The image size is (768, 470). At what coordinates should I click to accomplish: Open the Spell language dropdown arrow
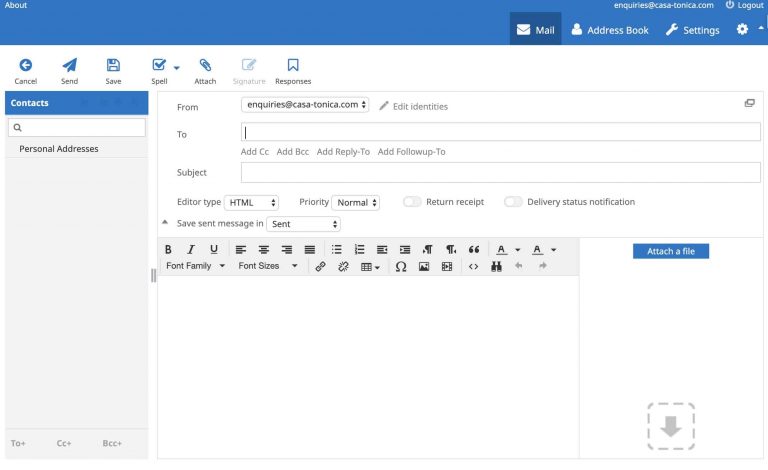tap(177, 68)
